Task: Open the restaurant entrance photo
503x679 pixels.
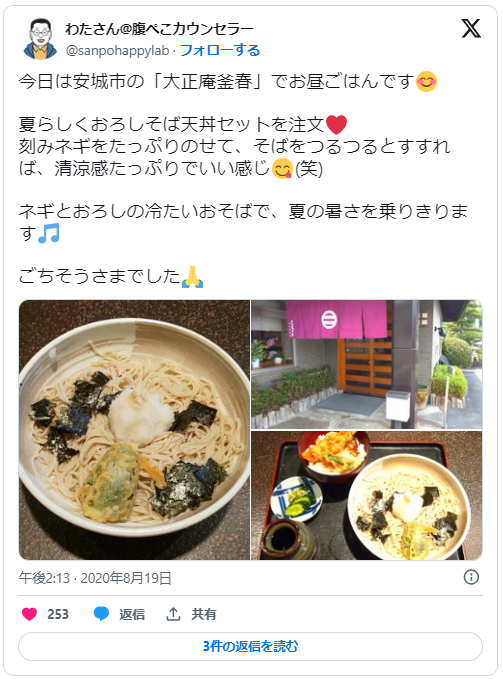Action: 367,364
